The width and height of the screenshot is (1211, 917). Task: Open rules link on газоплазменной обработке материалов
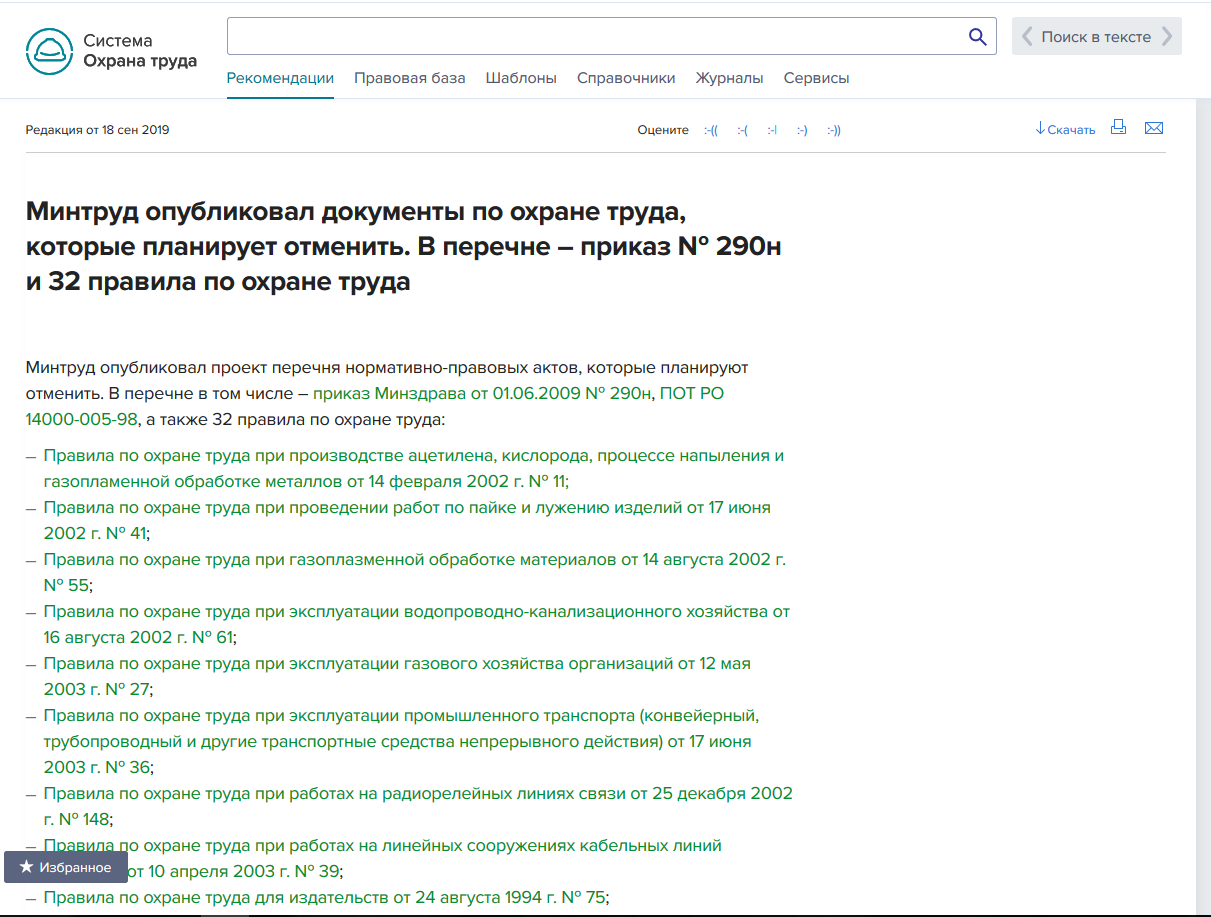[415, 572]
